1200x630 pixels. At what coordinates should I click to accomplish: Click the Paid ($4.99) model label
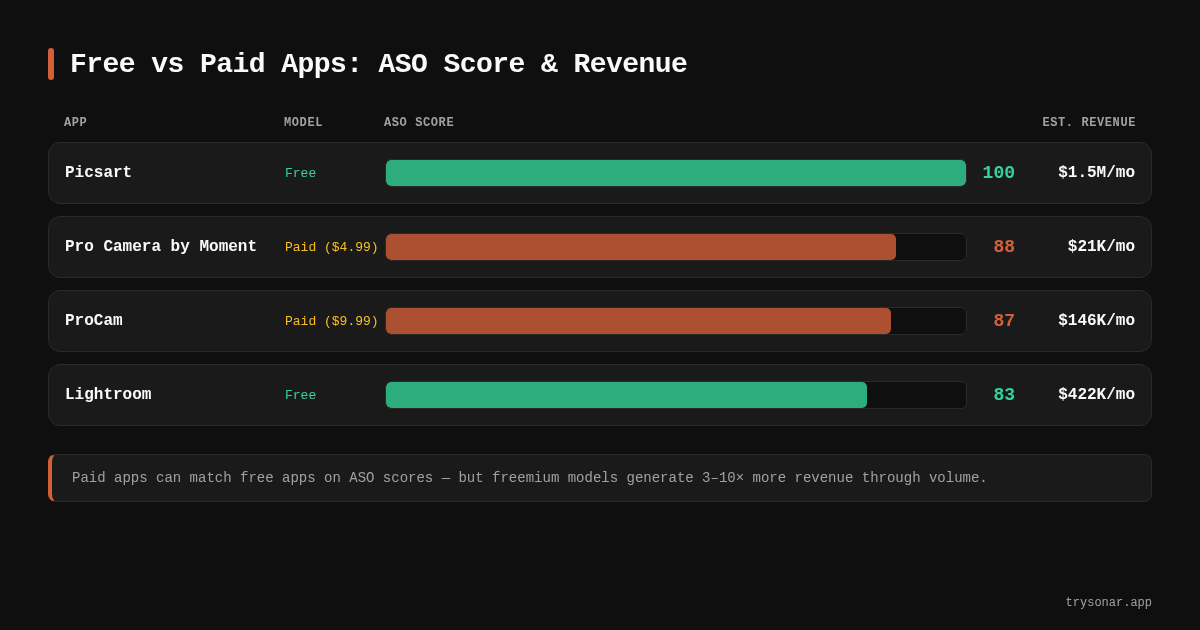point(332,247)
